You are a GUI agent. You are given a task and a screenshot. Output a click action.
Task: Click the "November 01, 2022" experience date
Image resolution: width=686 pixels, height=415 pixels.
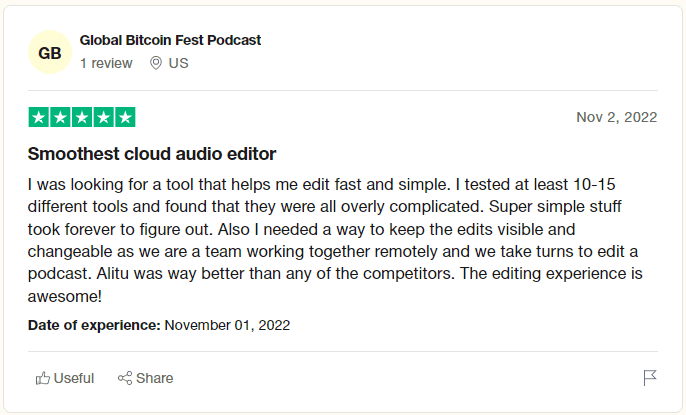coord(227,325)
